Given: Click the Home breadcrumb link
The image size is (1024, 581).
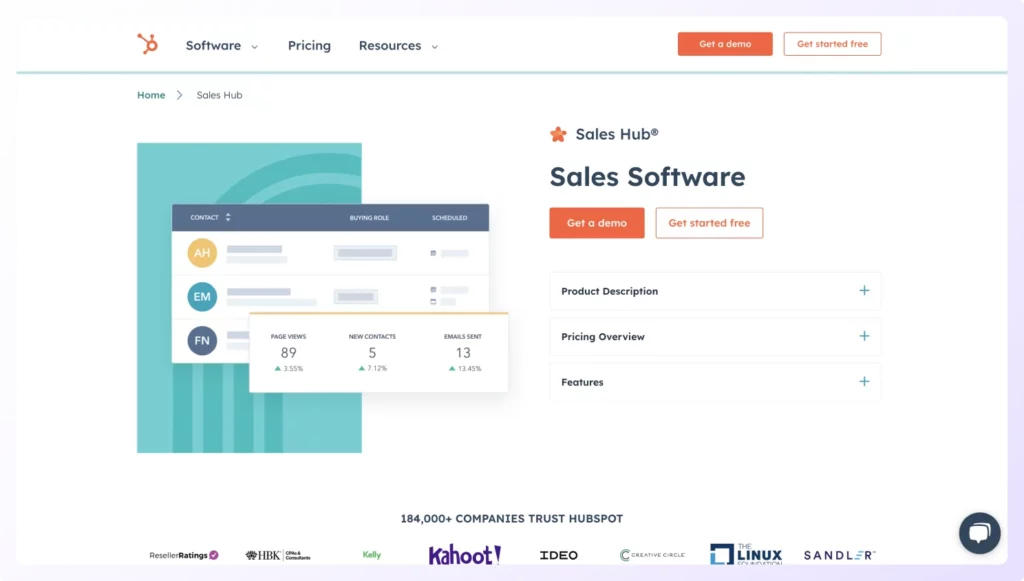Looking at the screenshot, I should [x=151, y=95].
